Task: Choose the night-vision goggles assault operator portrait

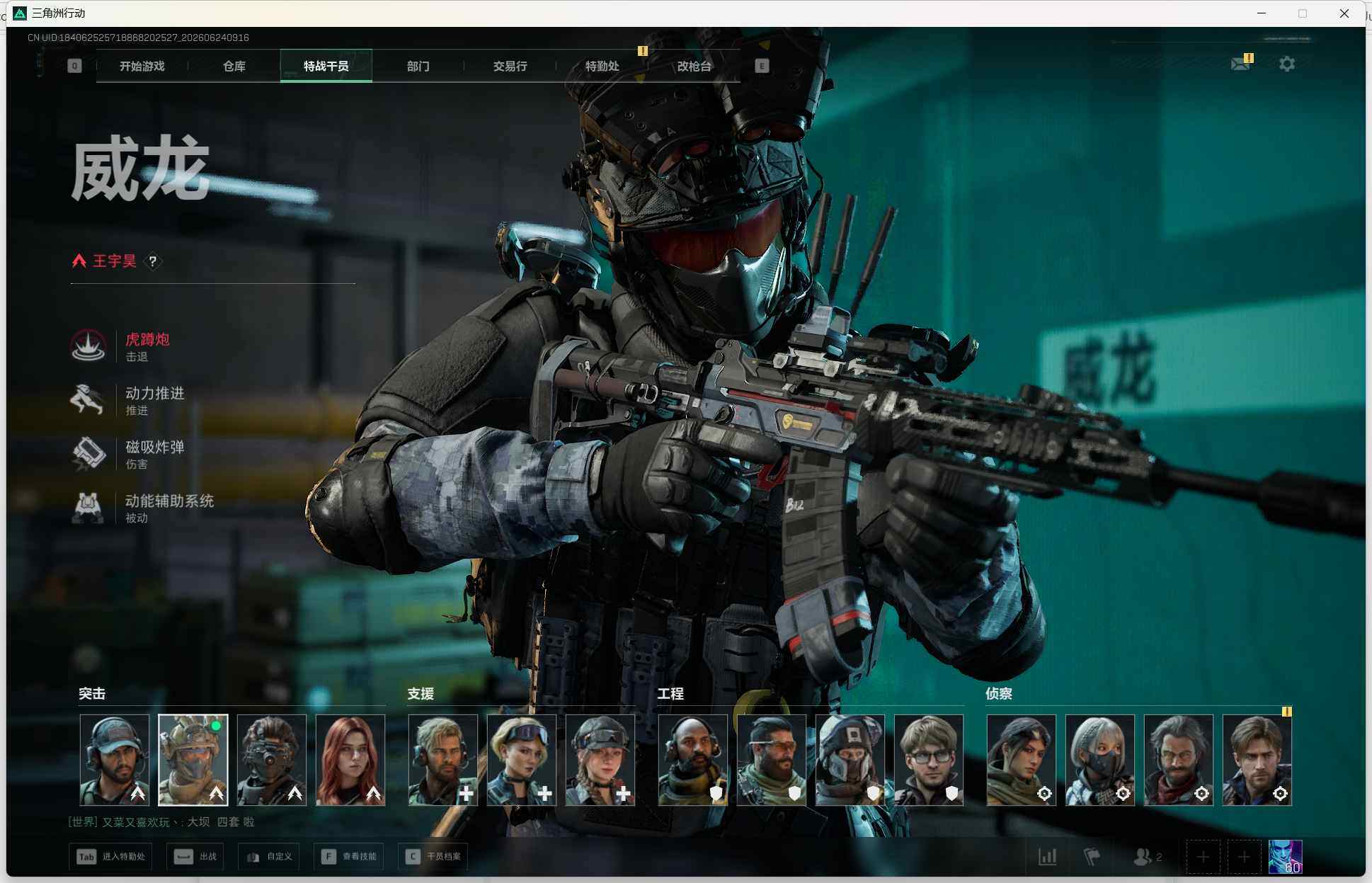Action: pyautogui.click(x=272, y=760)
